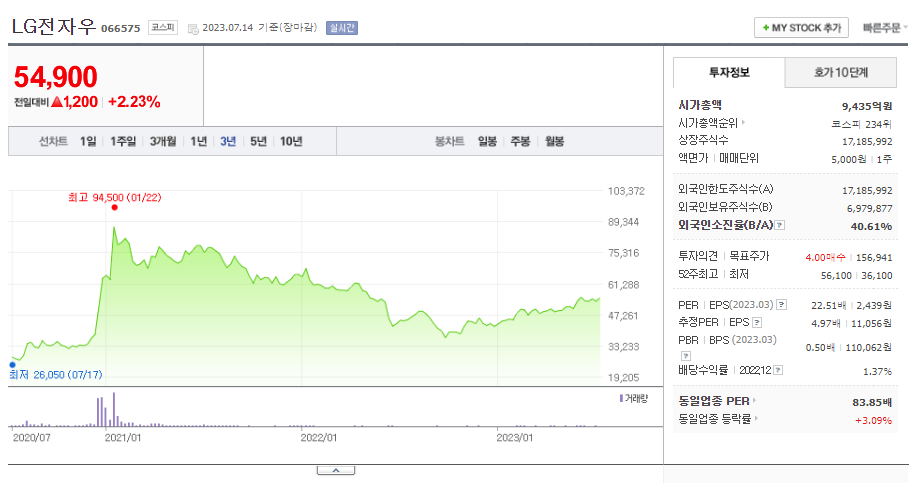
Task: Click the tallest volume bar near 2021/01
Action: [114, 409]
